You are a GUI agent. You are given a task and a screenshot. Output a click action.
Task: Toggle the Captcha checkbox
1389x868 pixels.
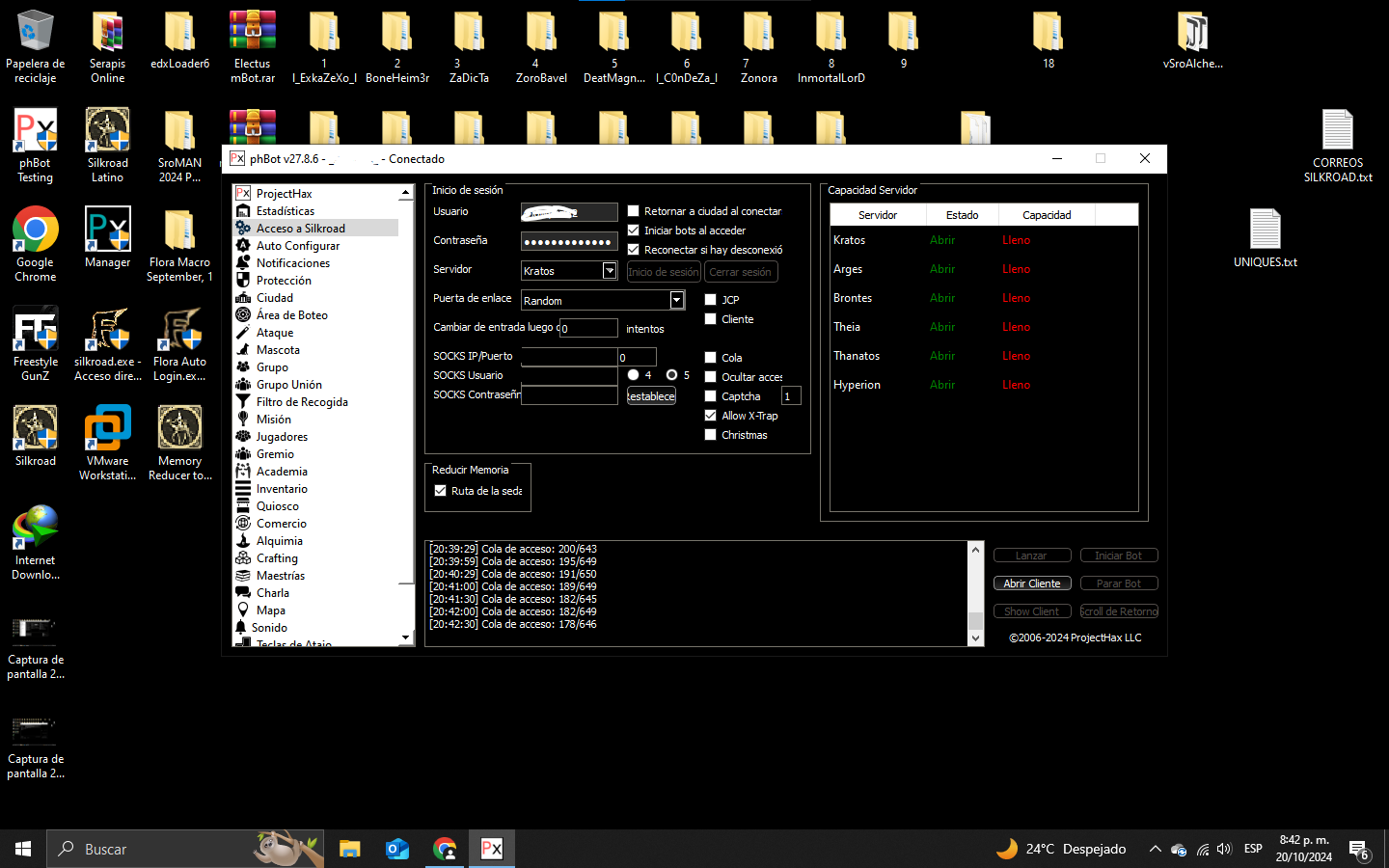(711, 396)
